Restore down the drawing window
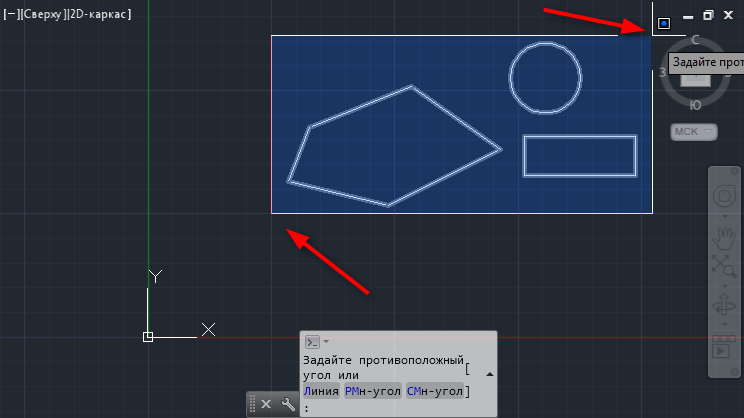This screenshot has width=744, height=418. (708, 16)
